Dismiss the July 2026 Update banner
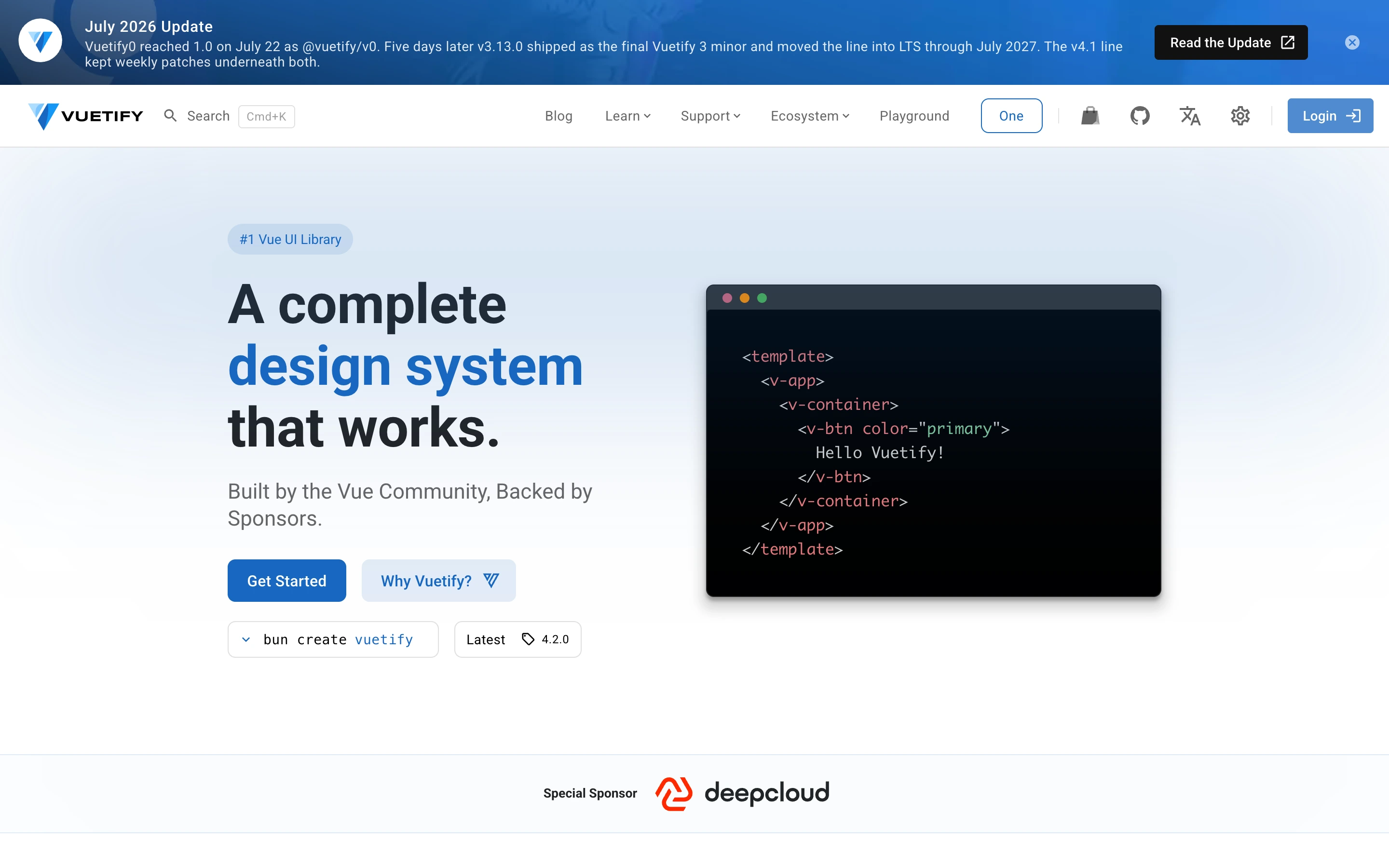The height and width of the screenshot is (868, 1389). click(x=1352, y=42)
